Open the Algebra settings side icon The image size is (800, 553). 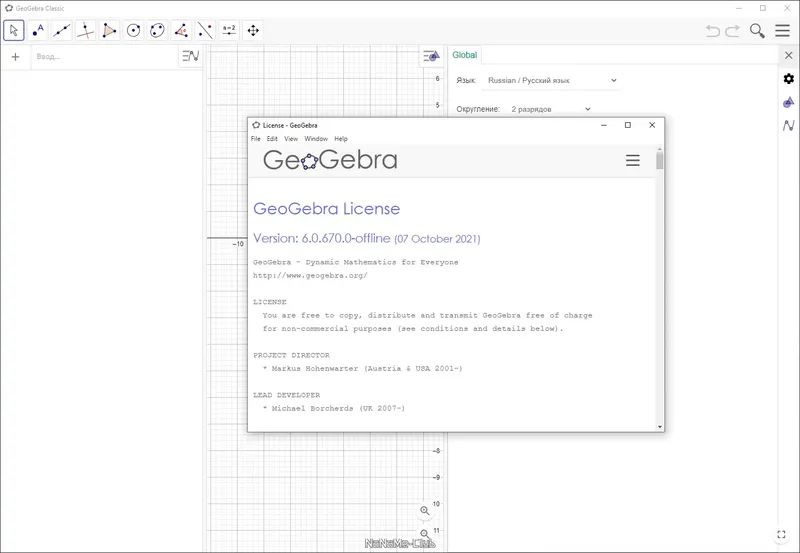pyautogui.click(x=789, y=125)
